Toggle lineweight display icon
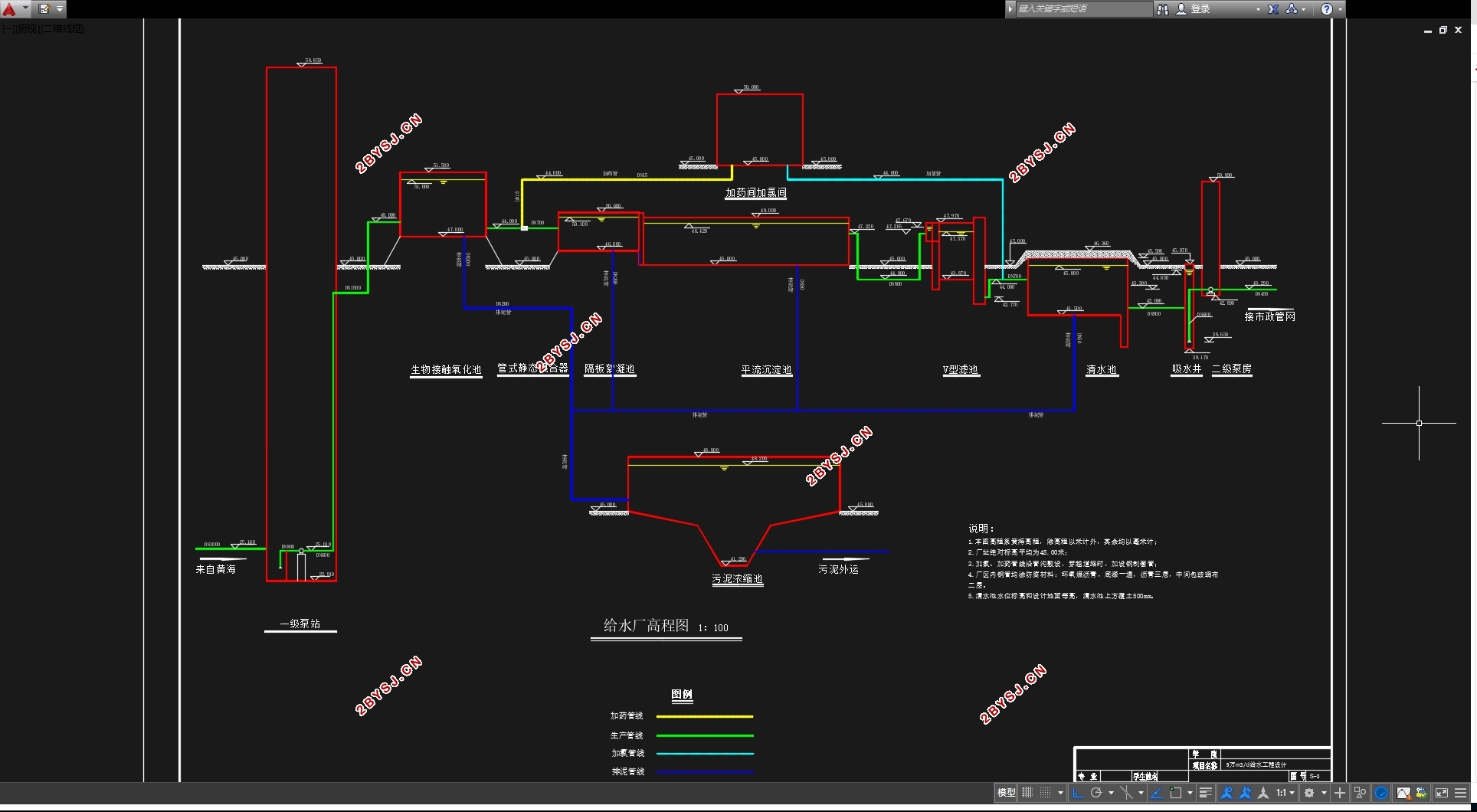This screenshot has width=1477, height=812. click(1206, 793)
